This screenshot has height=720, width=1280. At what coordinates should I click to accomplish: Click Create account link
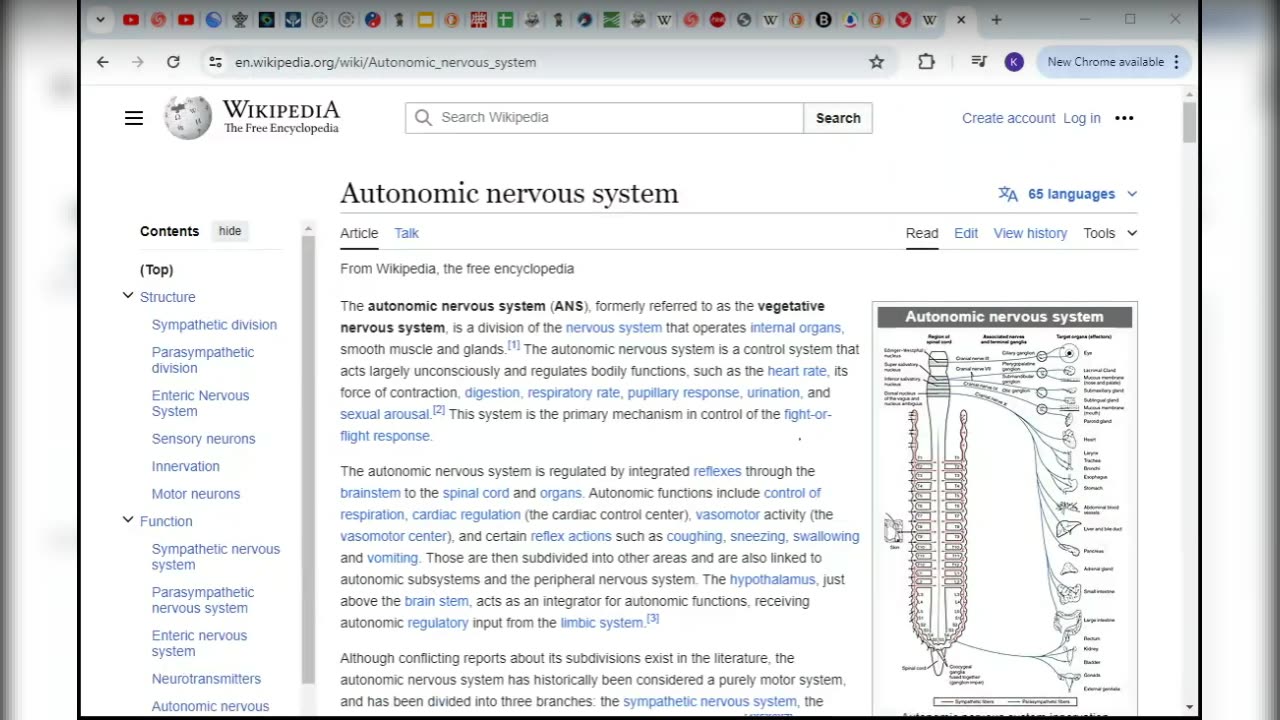click(x=1008, y=118)
